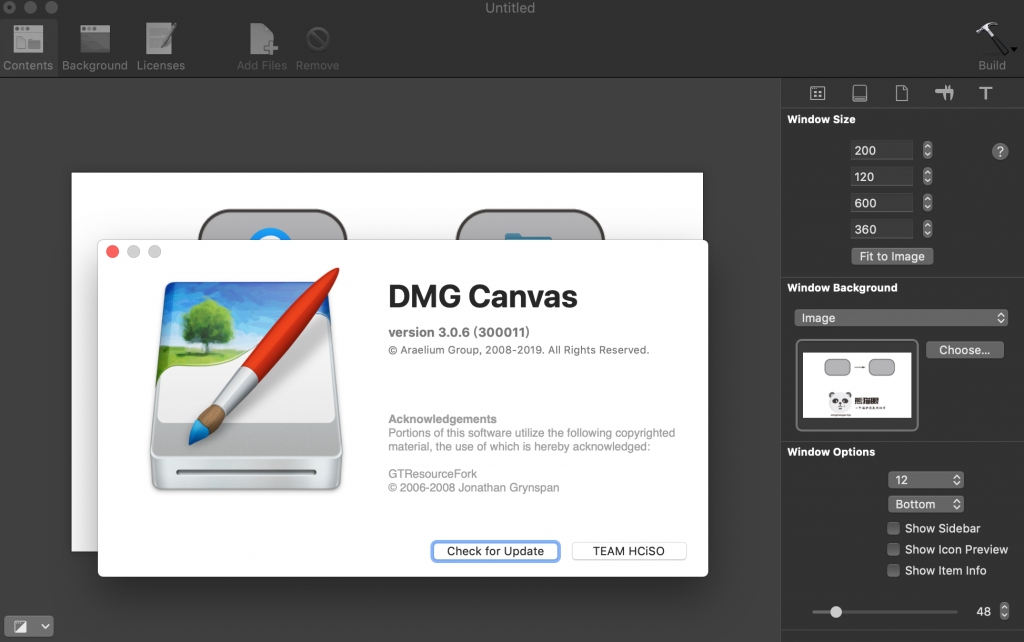The height and width of the screenshot is (642, 1024).
Task: Click the Window Size field showing 120
Action: coord(882,176)
